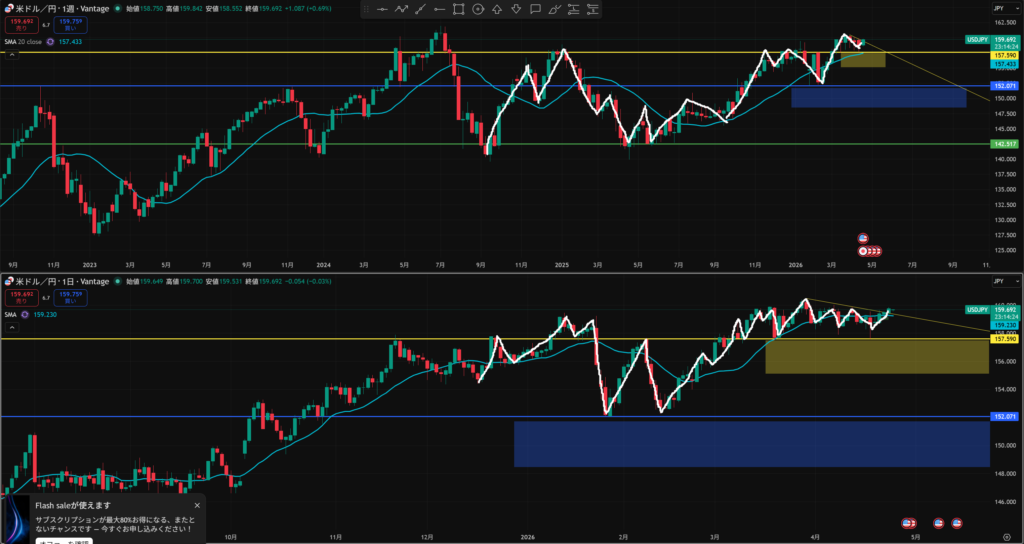Select the circle shape tool
The height and width of the screenshot is (544, 1024).
(477, 9)
